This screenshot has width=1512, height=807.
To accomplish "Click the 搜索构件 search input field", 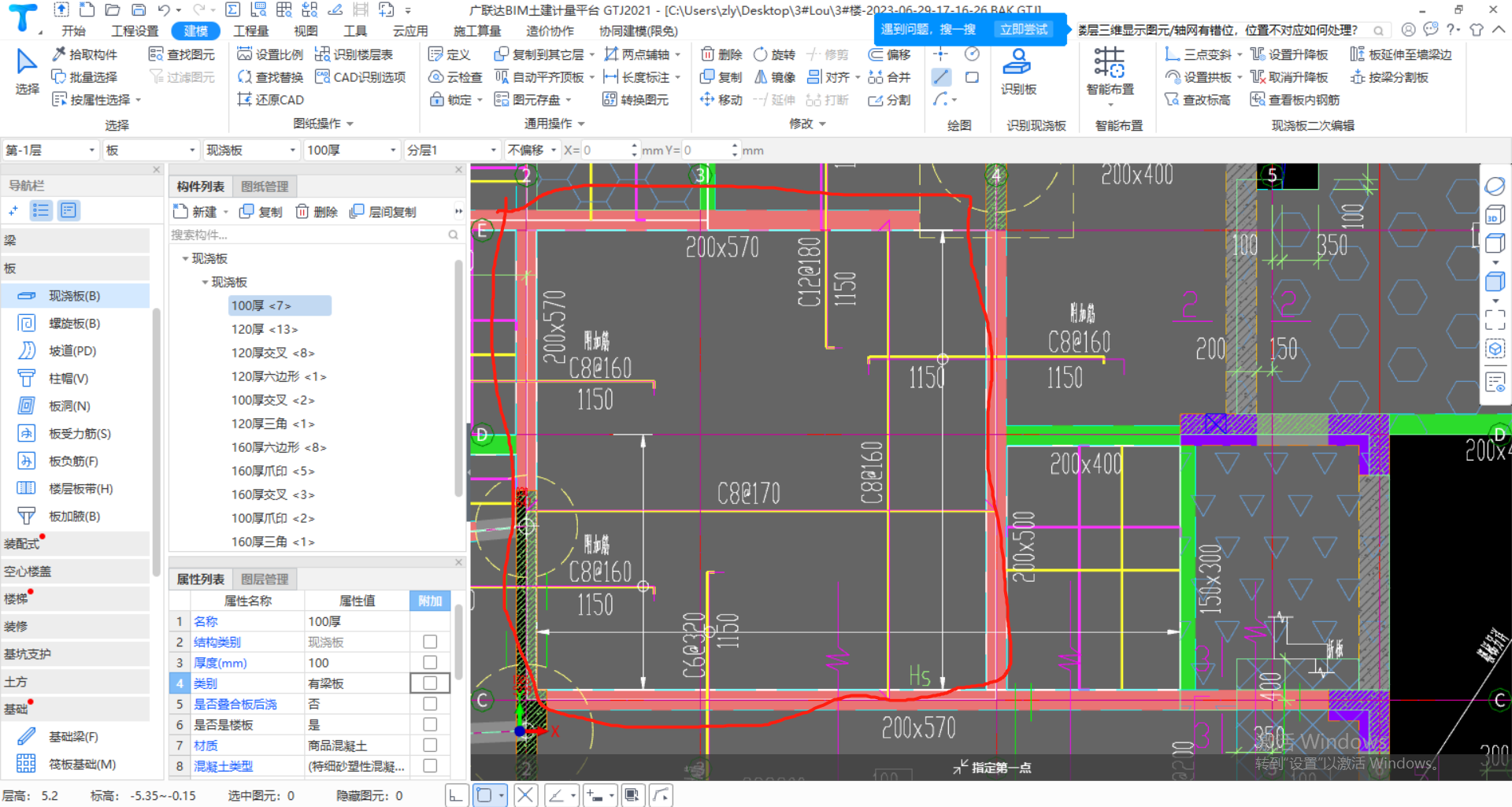I will pyautogui.click(x=315, y=235).
